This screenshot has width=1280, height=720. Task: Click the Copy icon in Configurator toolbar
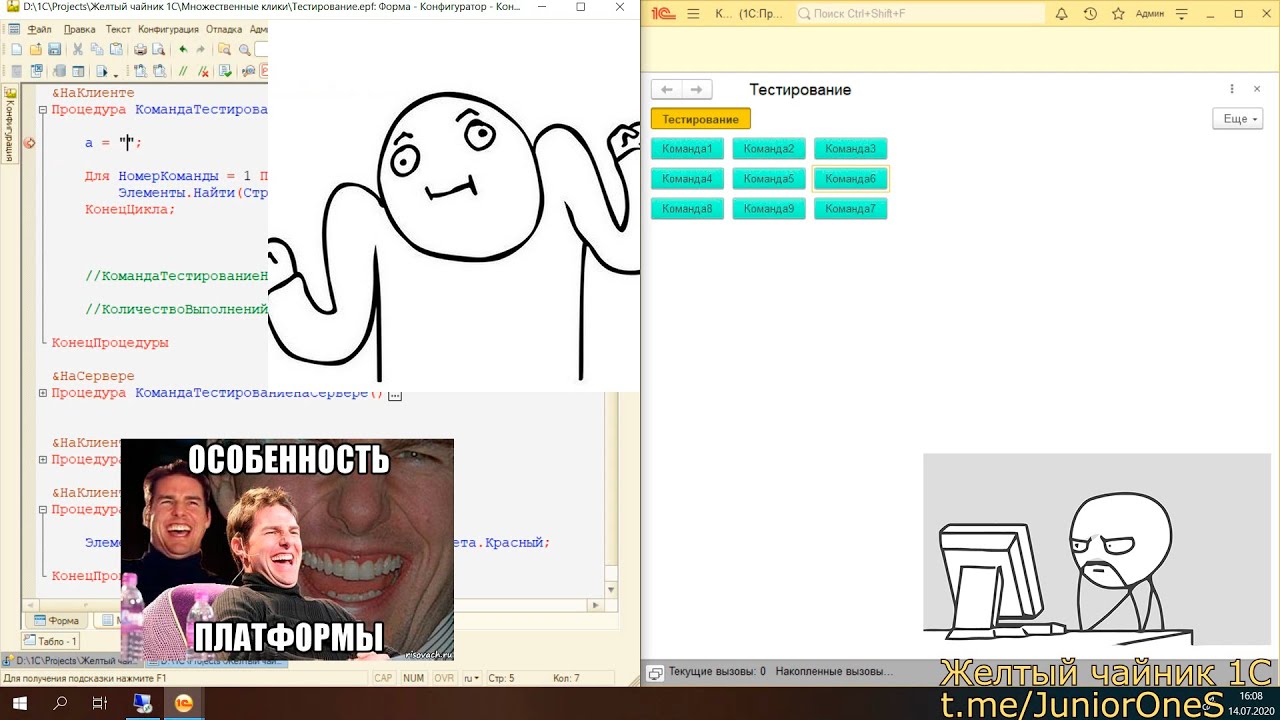pos(97,49)
